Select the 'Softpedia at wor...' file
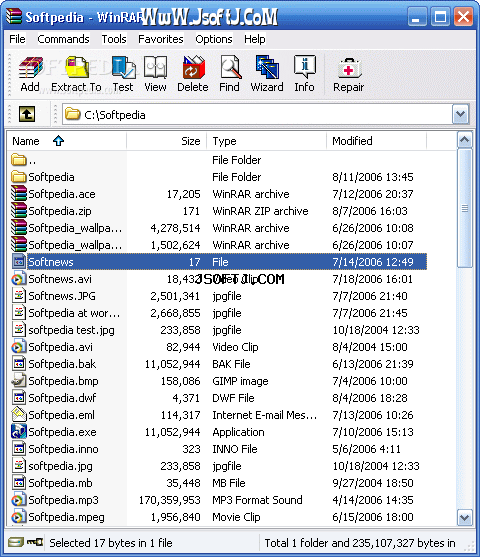 (x=74, y=313)
